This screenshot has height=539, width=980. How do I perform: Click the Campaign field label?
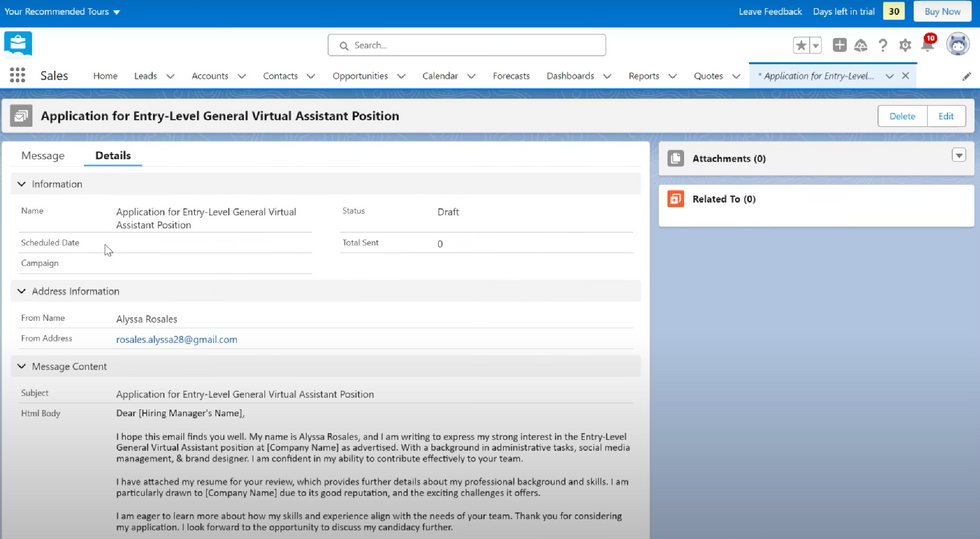tap(39, 263)
